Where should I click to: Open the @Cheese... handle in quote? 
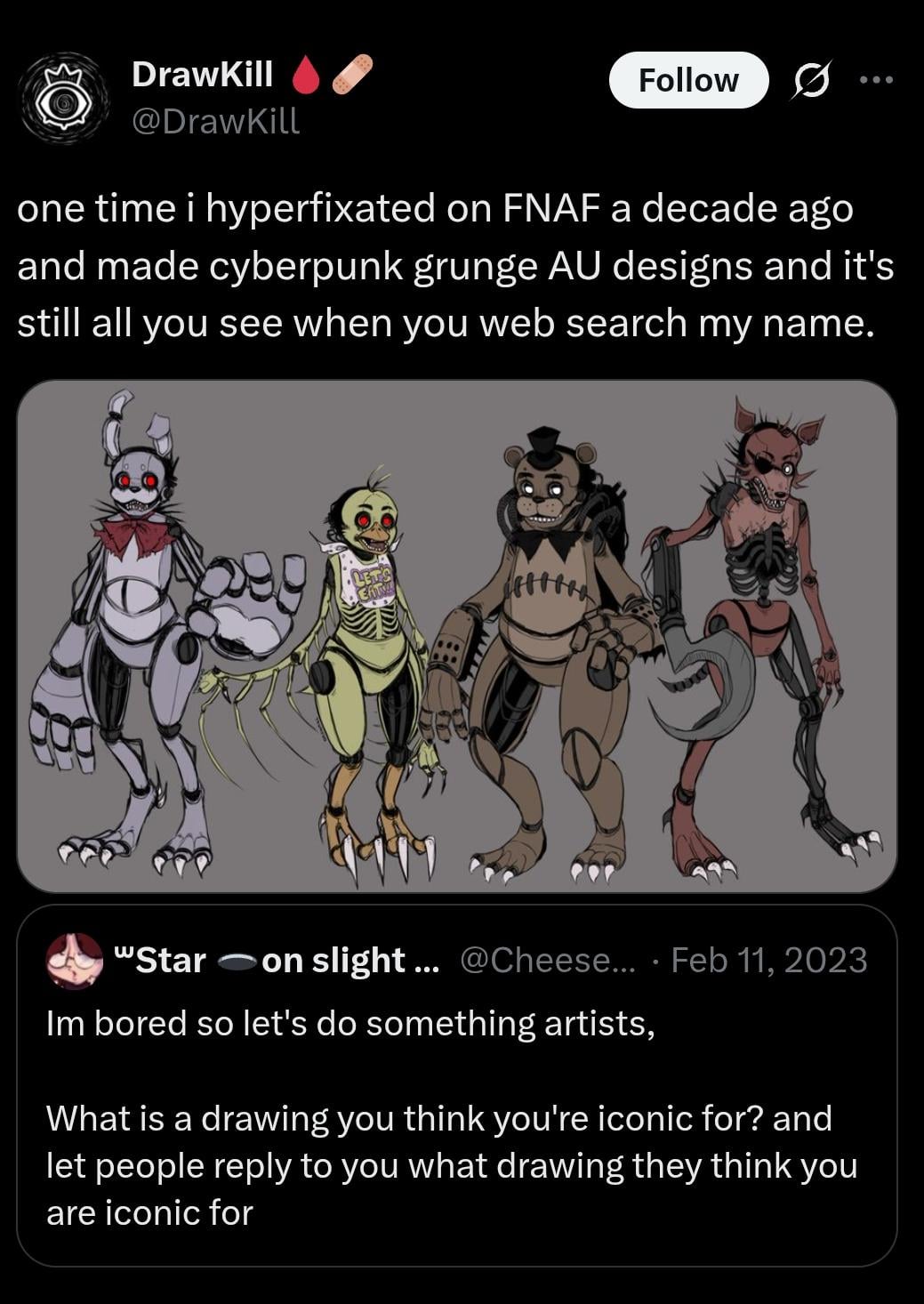(x=548, y=961)
